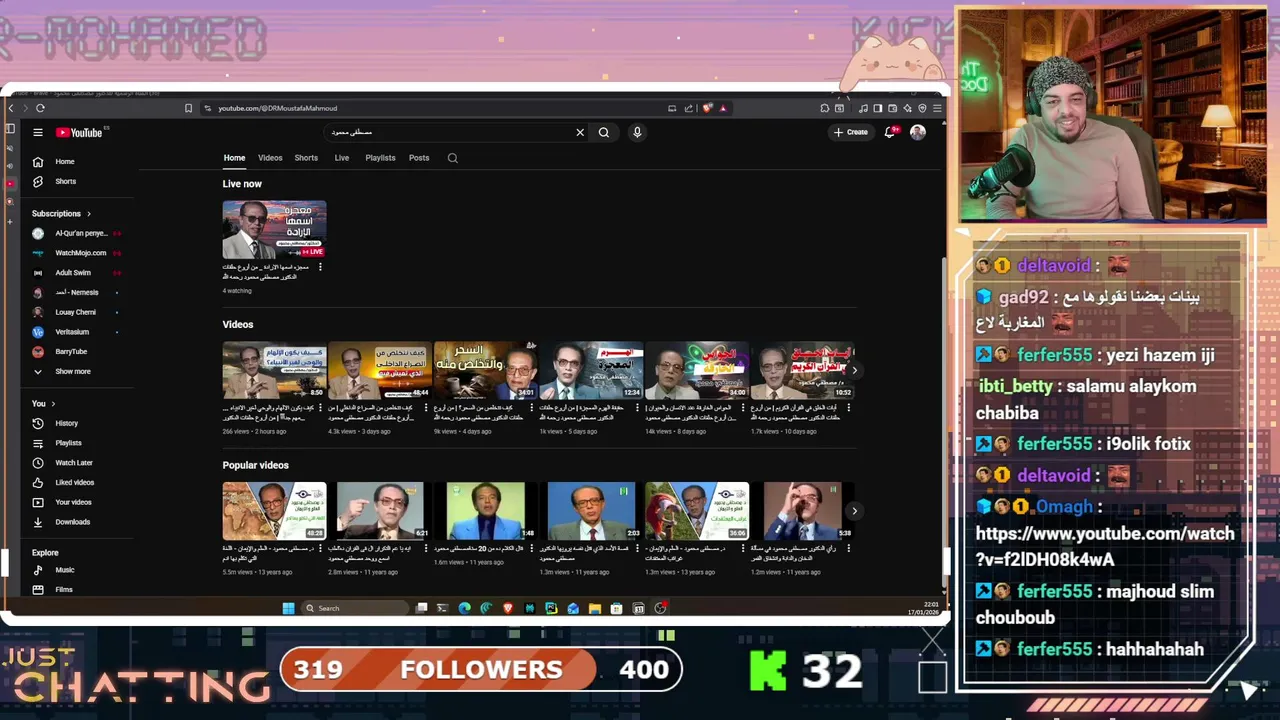The image size is (1280, 720).
Task: Click the share page icon in address bar
Action: click(x=689, y=108)
